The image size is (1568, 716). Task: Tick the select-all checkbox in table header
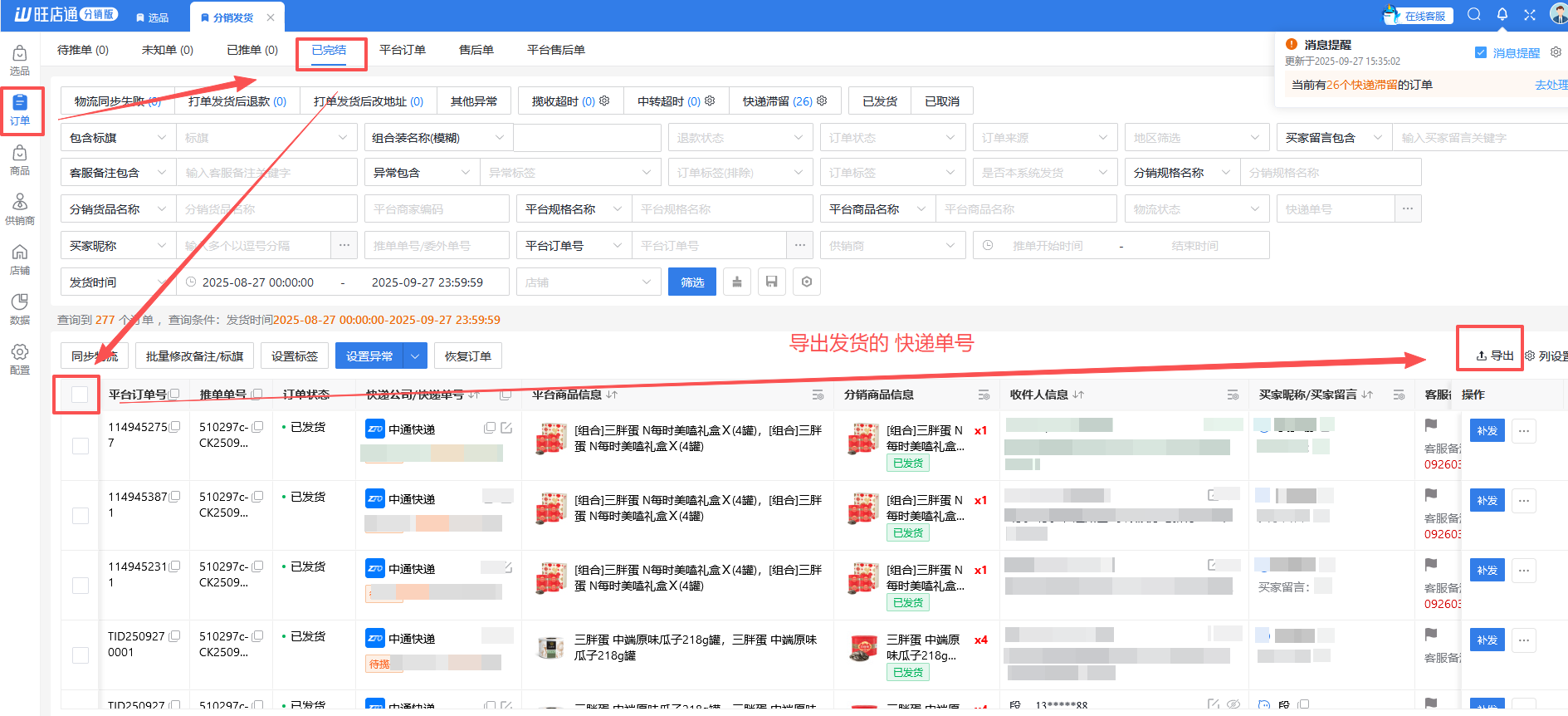80,395
